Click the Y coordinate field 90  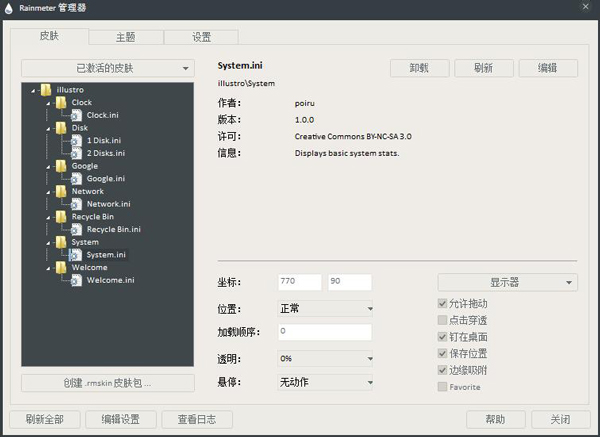(x=350, y=282)
